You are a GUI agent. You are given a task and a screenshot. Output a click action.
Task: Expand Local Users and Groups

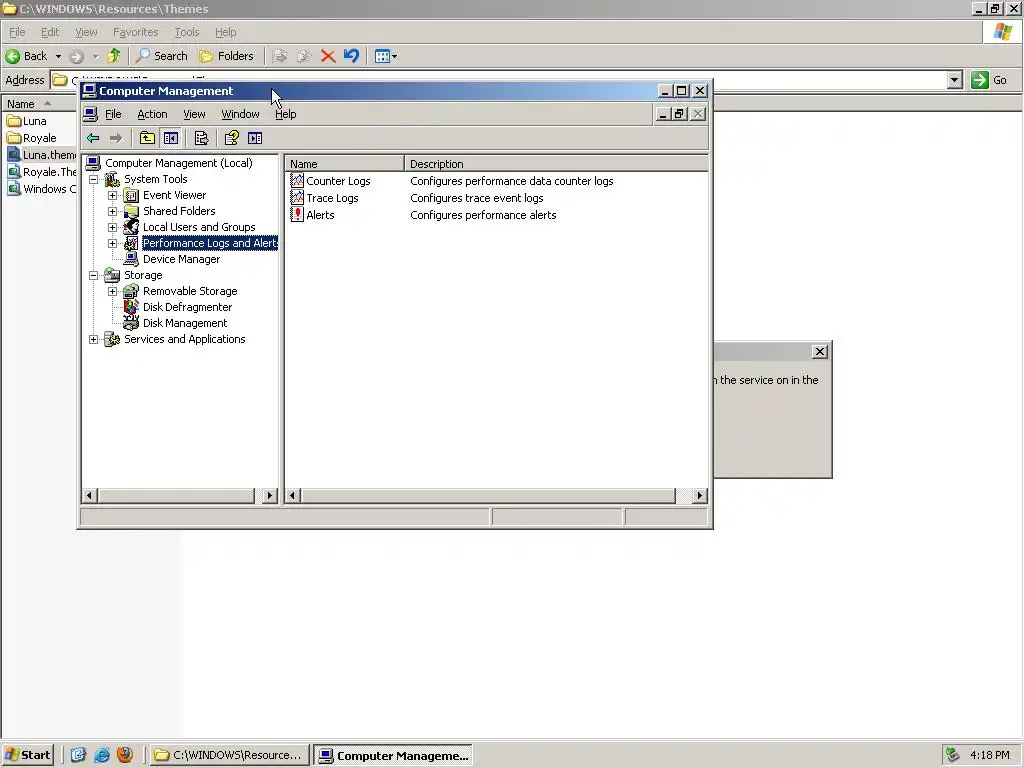pos(112,227)
